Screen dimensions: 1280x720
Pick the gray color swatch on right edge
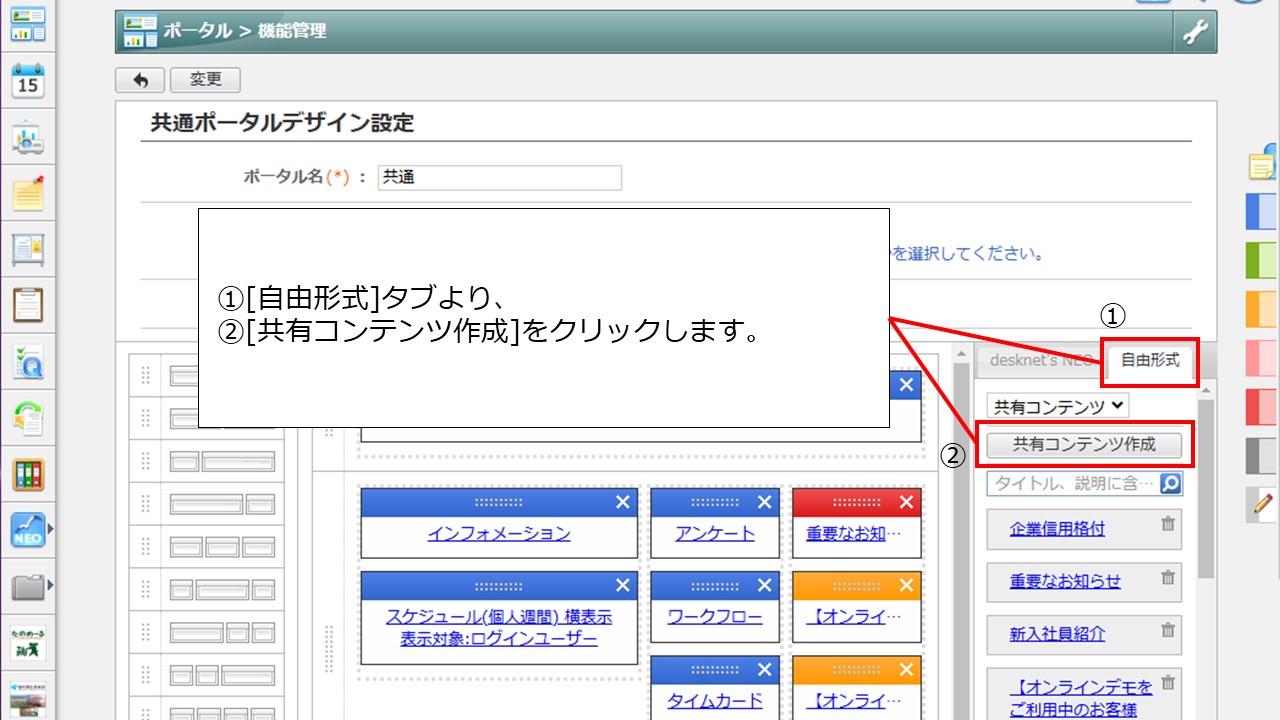(1262, 456)
